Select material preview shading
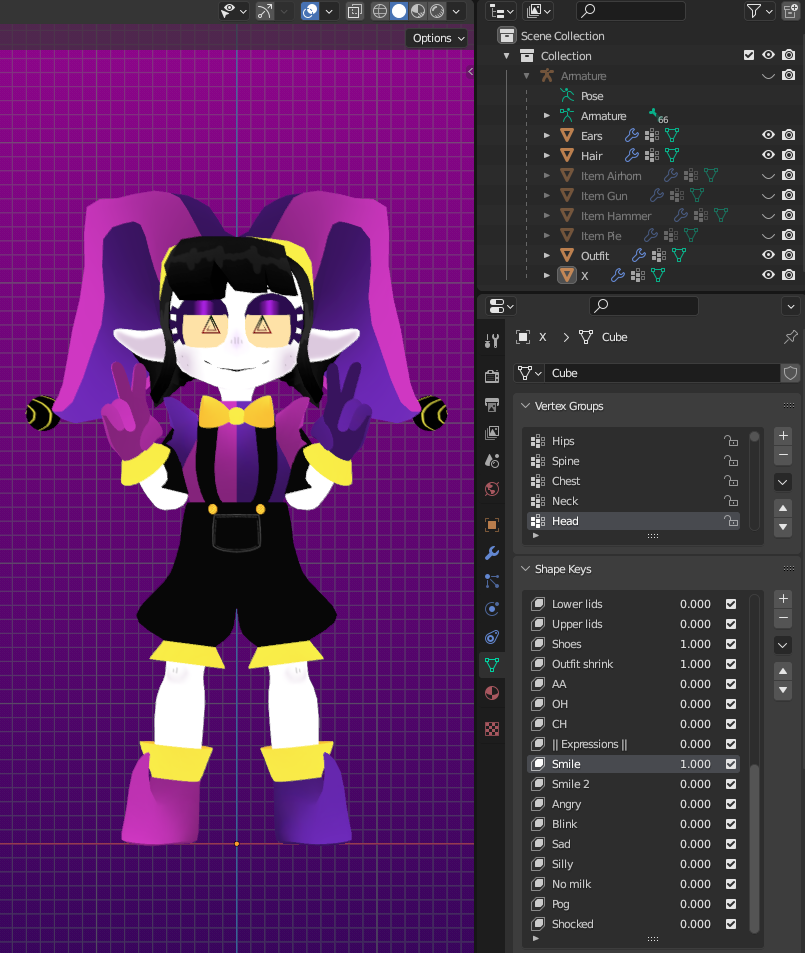Screen dimensions: 805x953 click(x=418, y=11)
